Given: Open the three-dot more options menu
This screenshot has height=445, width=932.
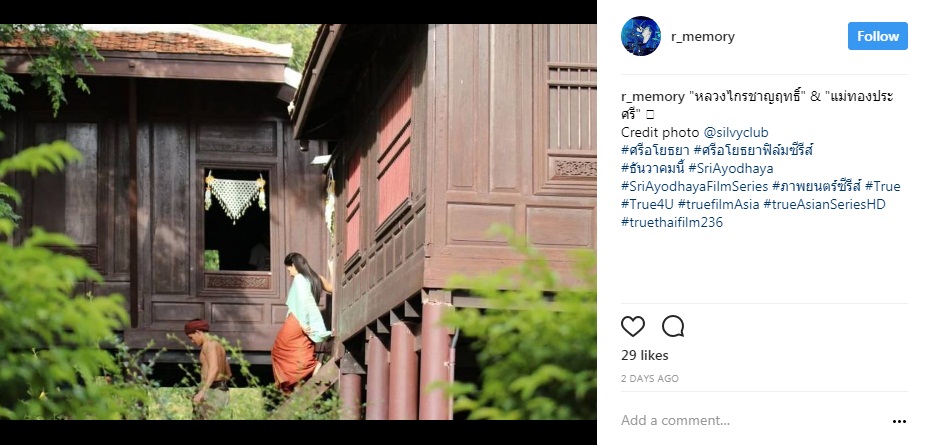Looking at the screenshot, I should pos(899,421).
